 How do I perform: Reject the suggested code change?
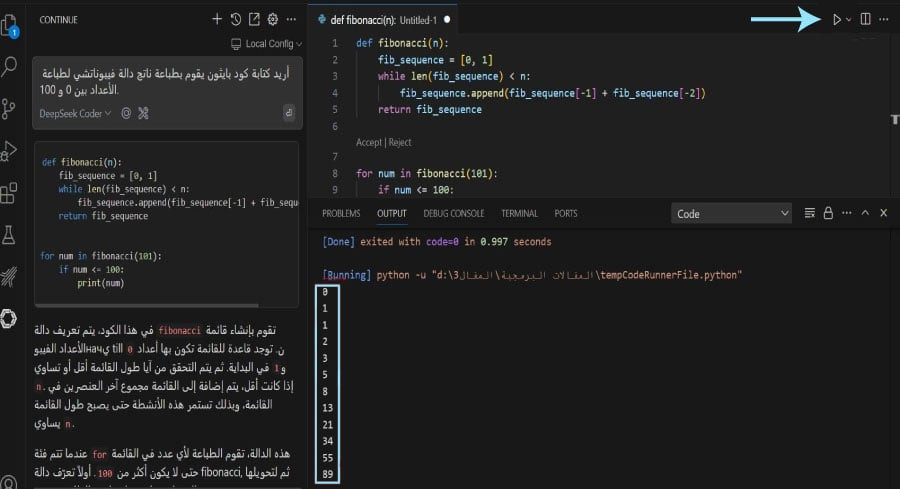pyautogui.click(x=400, y=142)
